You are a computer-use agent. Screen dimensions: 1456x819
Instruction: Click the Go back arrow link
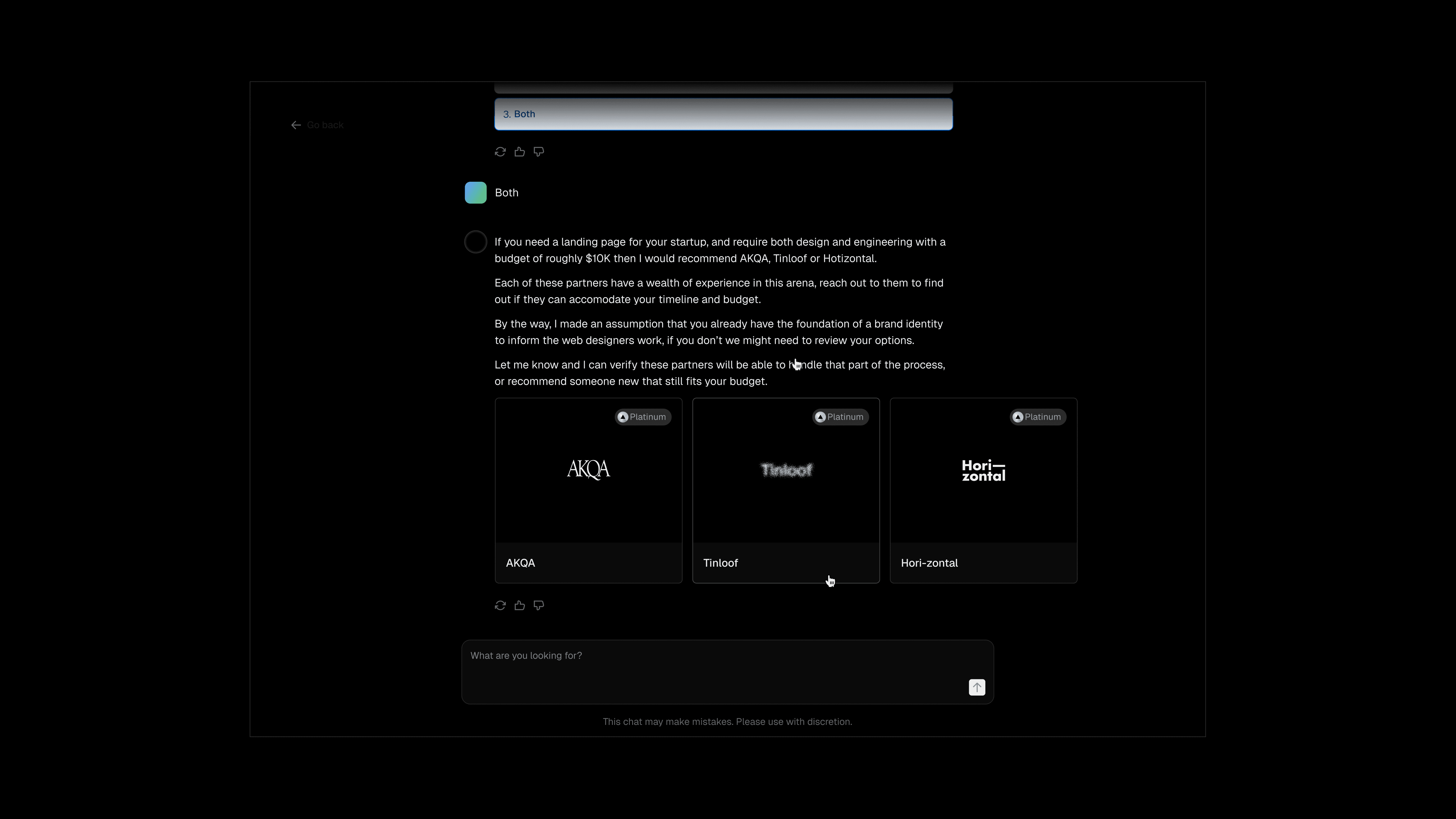point(317,125)
